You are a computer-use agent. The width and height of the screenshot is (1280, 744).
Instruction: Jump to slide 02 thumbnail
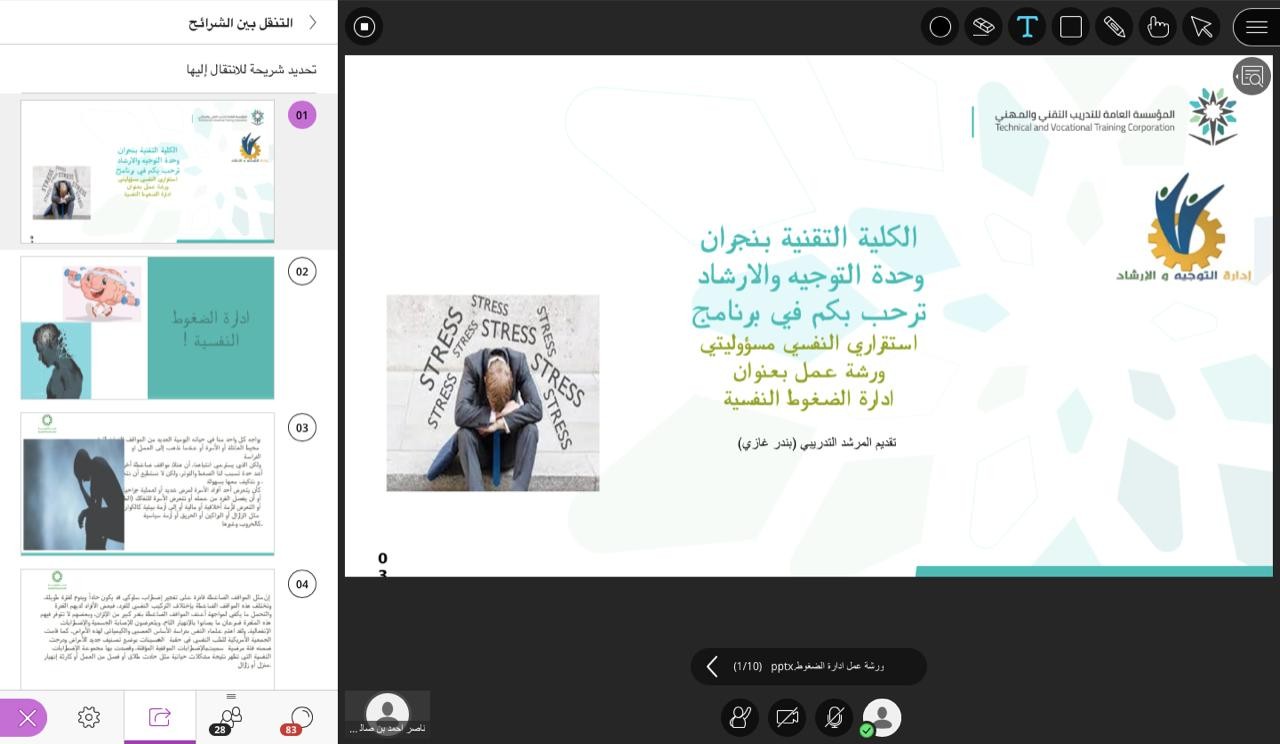(147, 328)
